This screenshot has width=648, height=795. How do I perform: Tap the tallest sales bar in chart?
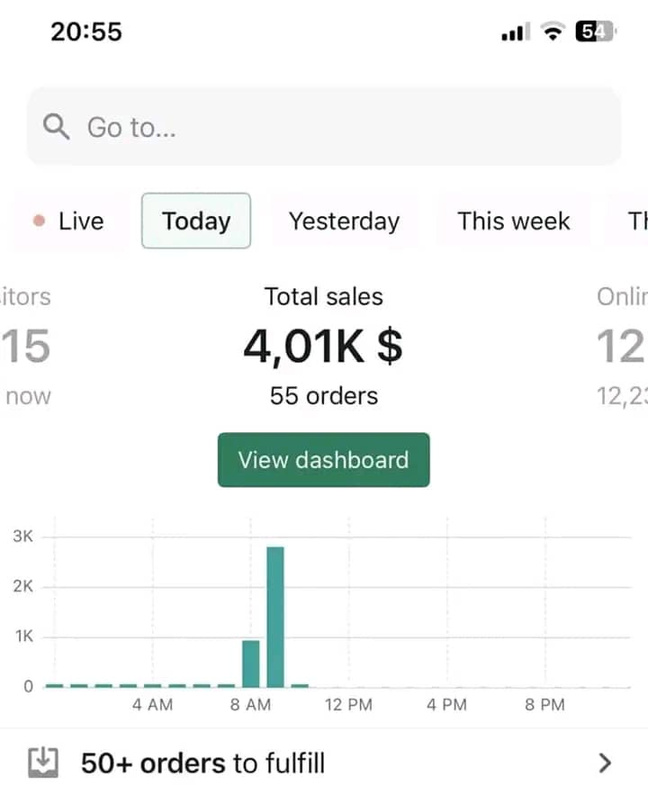275,617
